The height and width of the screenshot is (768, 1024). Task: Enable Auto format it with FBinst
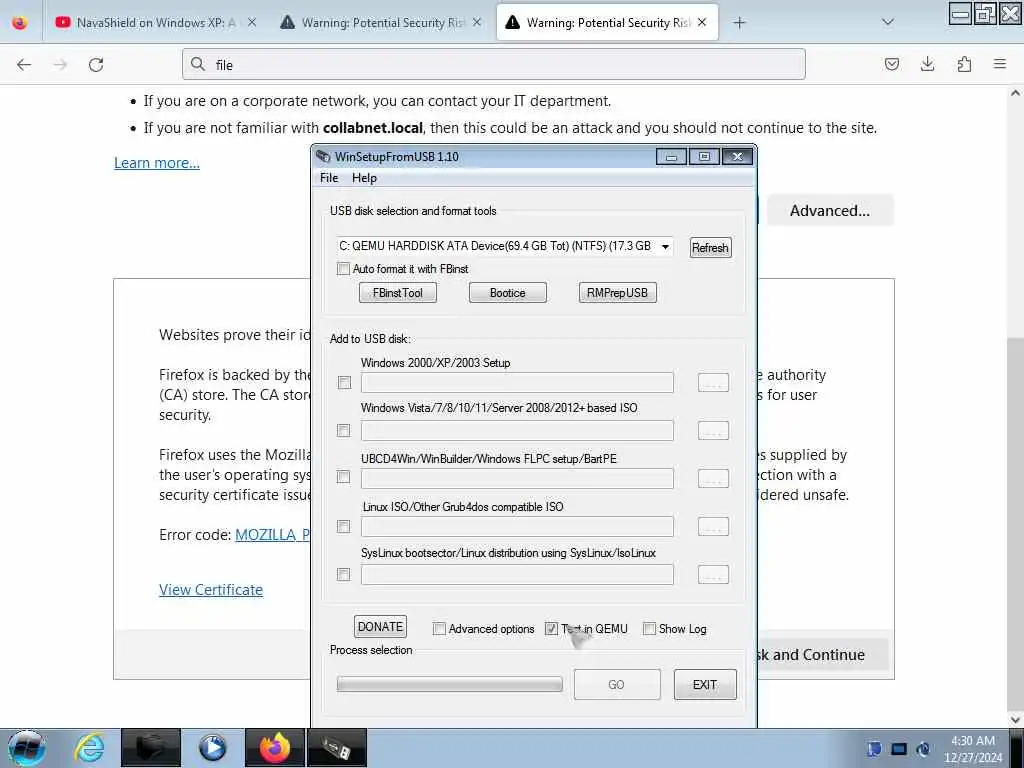(343, 268)
